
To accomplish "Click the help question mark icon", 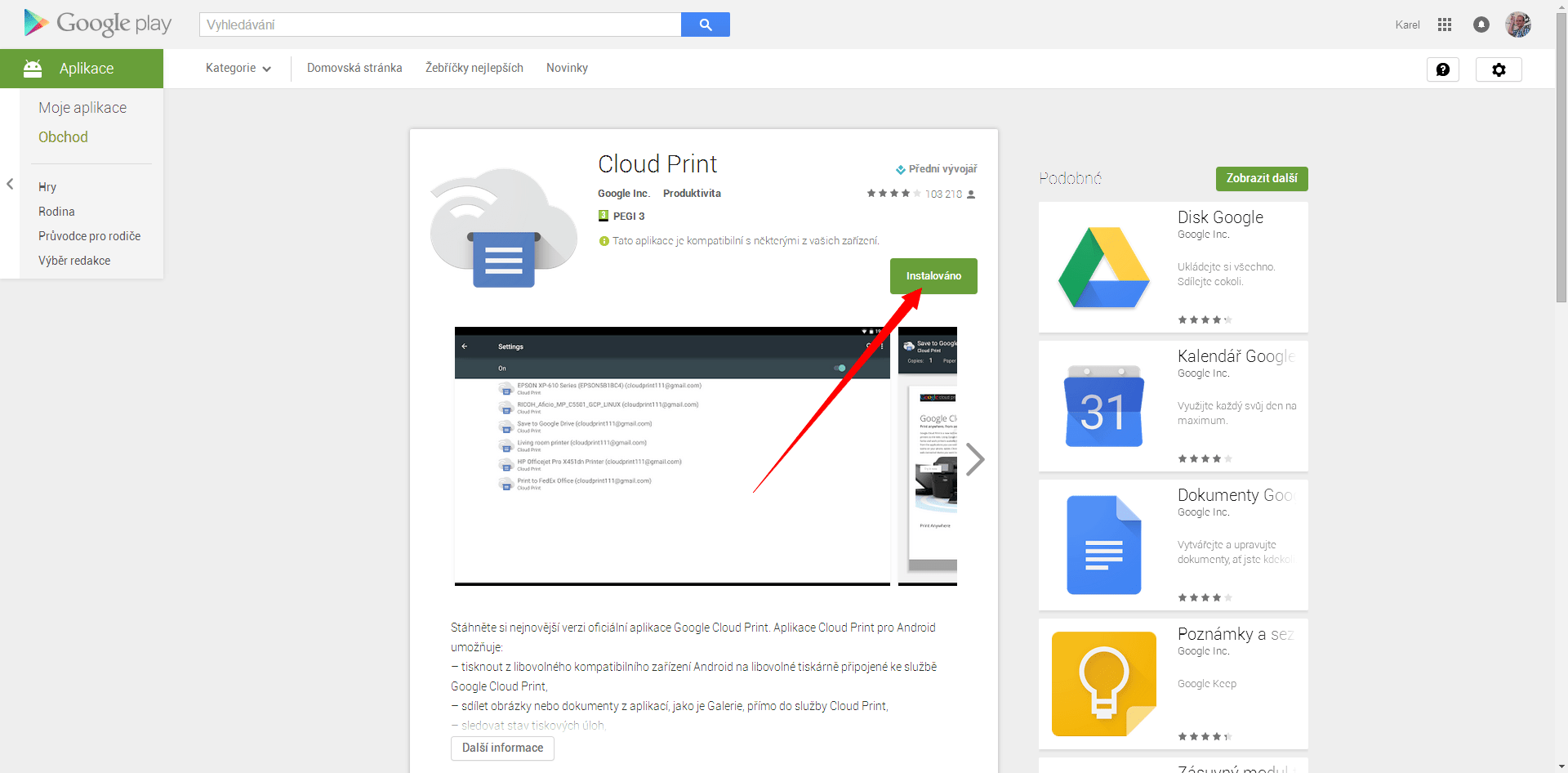I will pos(1443,69).
